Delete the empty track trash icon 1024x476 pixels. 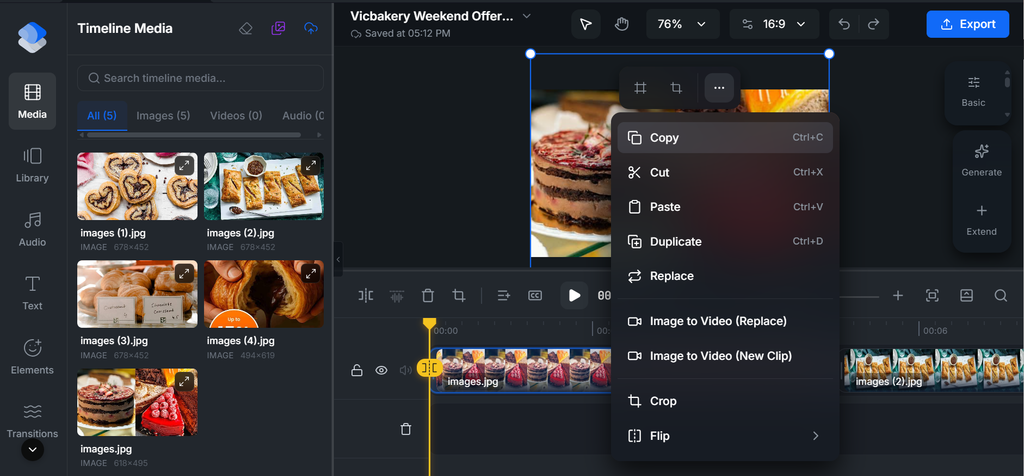click(x=406, y=429)
